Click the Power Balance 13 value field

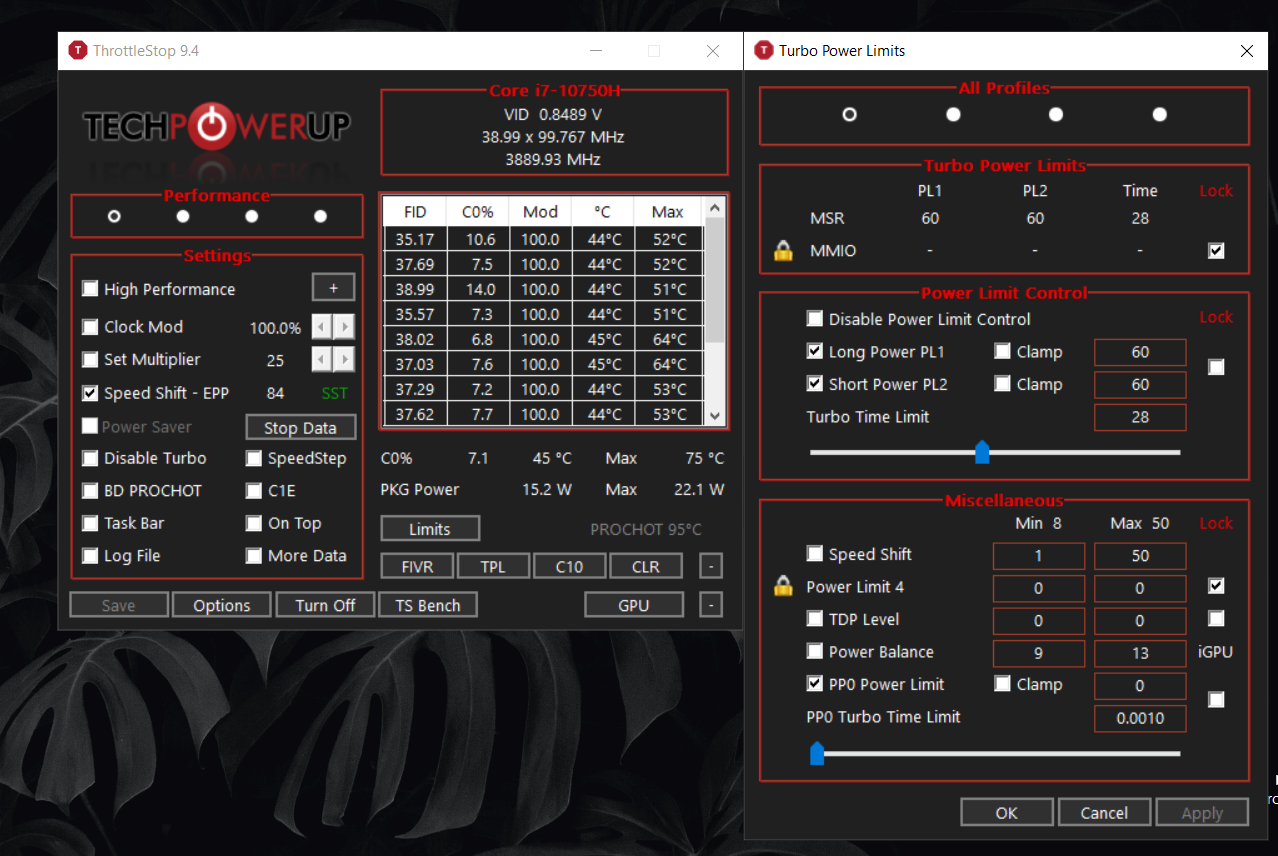pos(1140,654)
